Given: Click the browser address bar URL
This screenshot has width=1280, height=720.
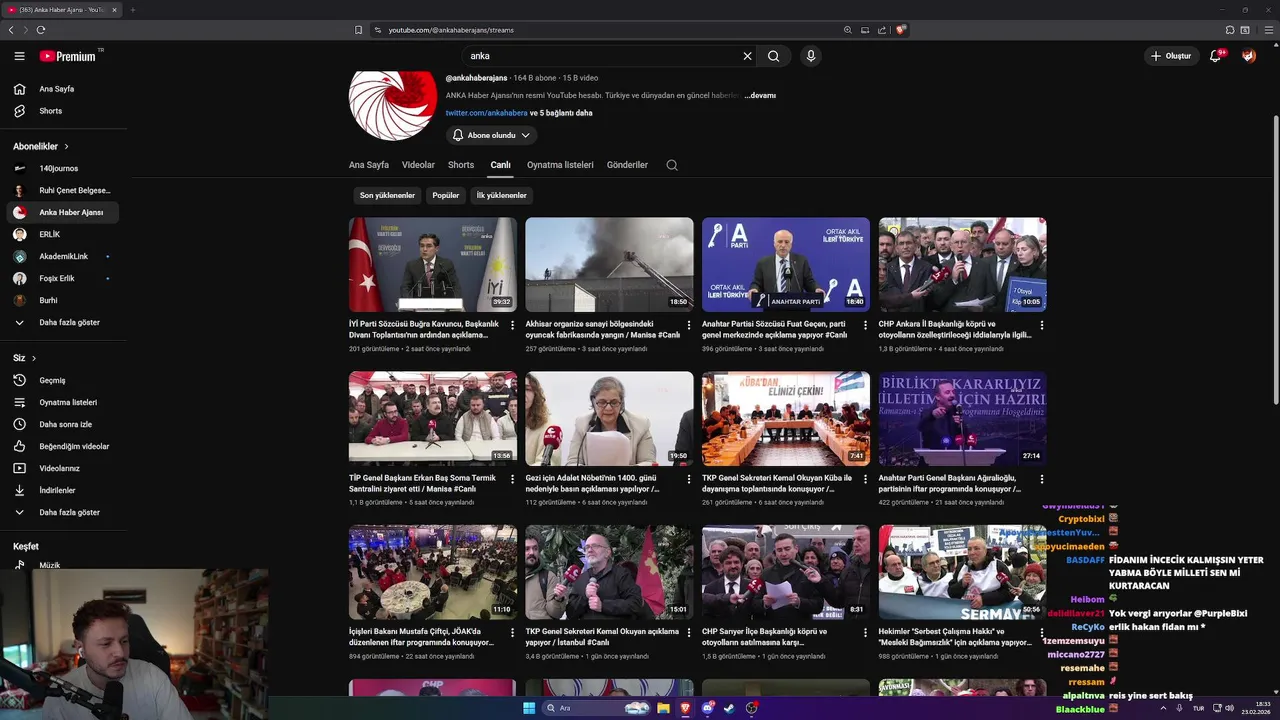Looking at the screenshot, I should 451,30.
